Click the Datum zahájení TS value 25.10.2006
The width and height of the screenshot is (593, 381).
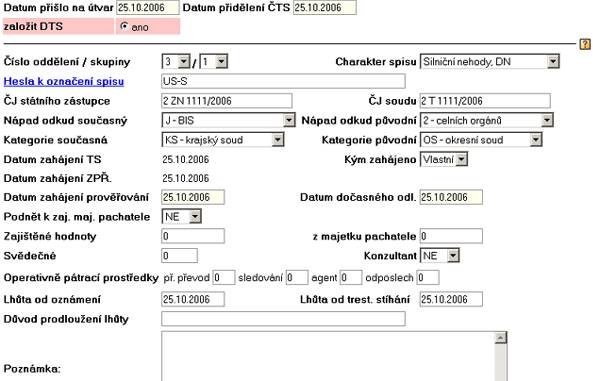(186, 159)
